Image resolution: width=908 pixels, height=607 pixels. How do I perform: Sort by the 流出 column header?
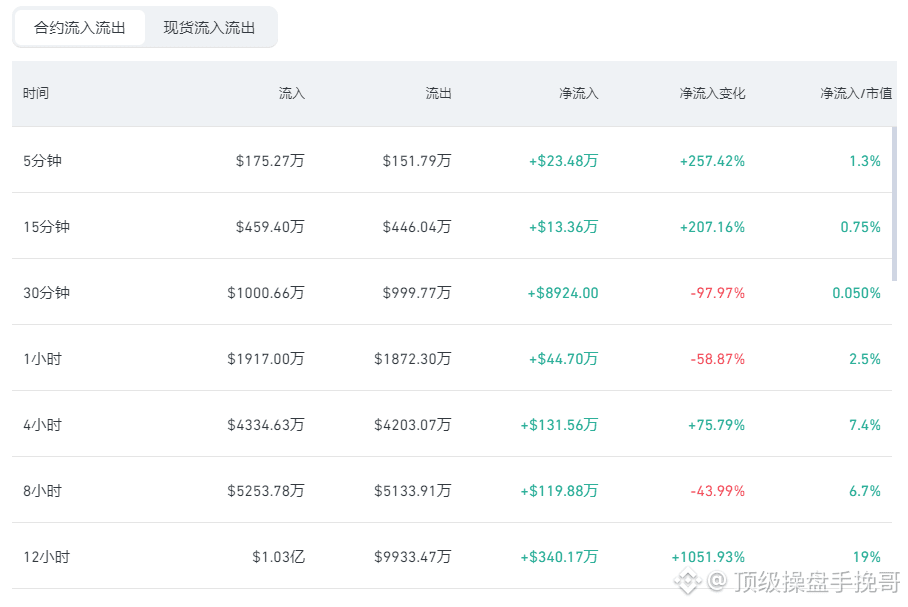point(438,93)
